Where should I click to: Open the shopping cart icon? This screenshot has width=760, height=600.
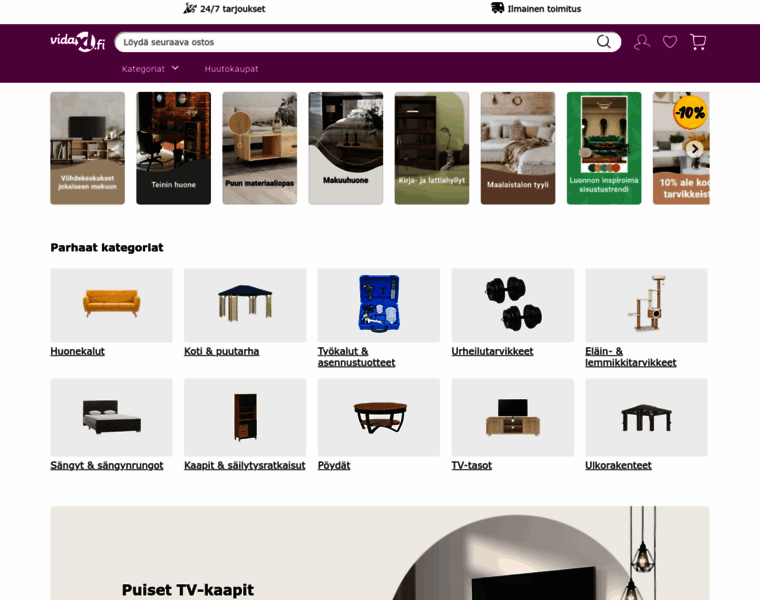point(698,42)
